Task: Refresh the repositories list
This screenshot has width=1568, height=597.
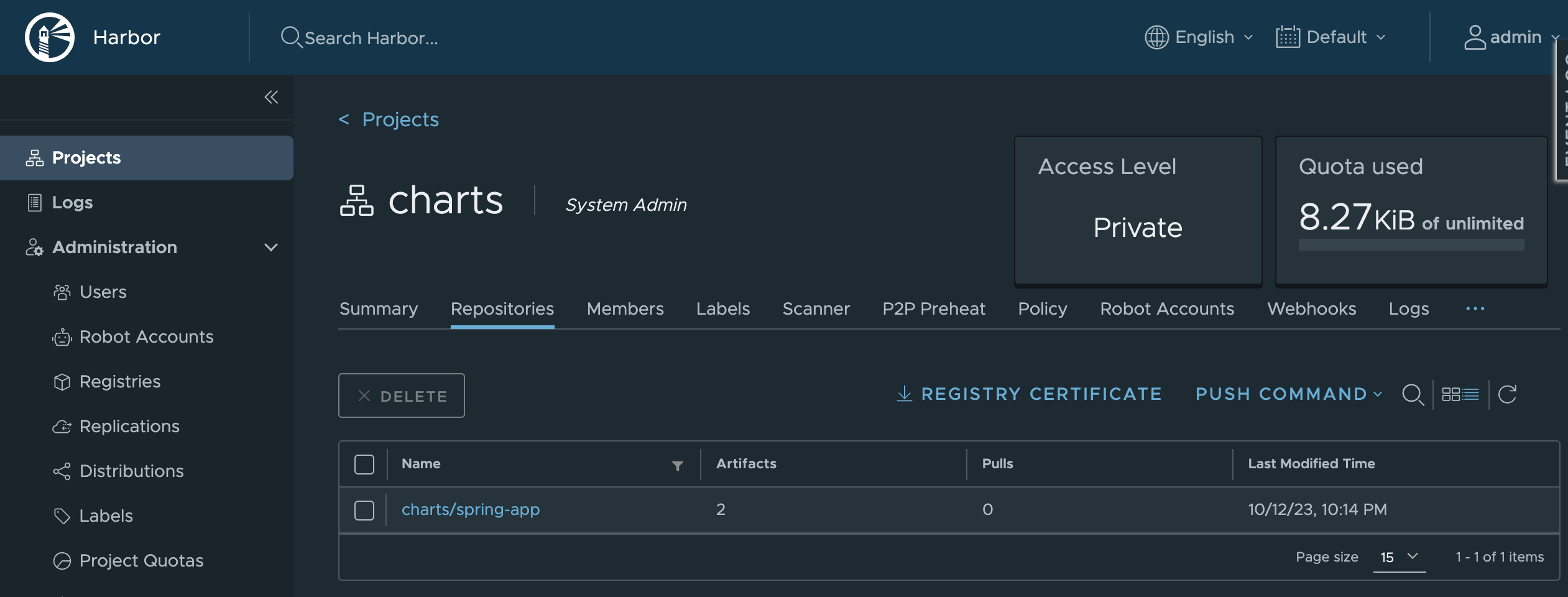Action: [1508, 394]
